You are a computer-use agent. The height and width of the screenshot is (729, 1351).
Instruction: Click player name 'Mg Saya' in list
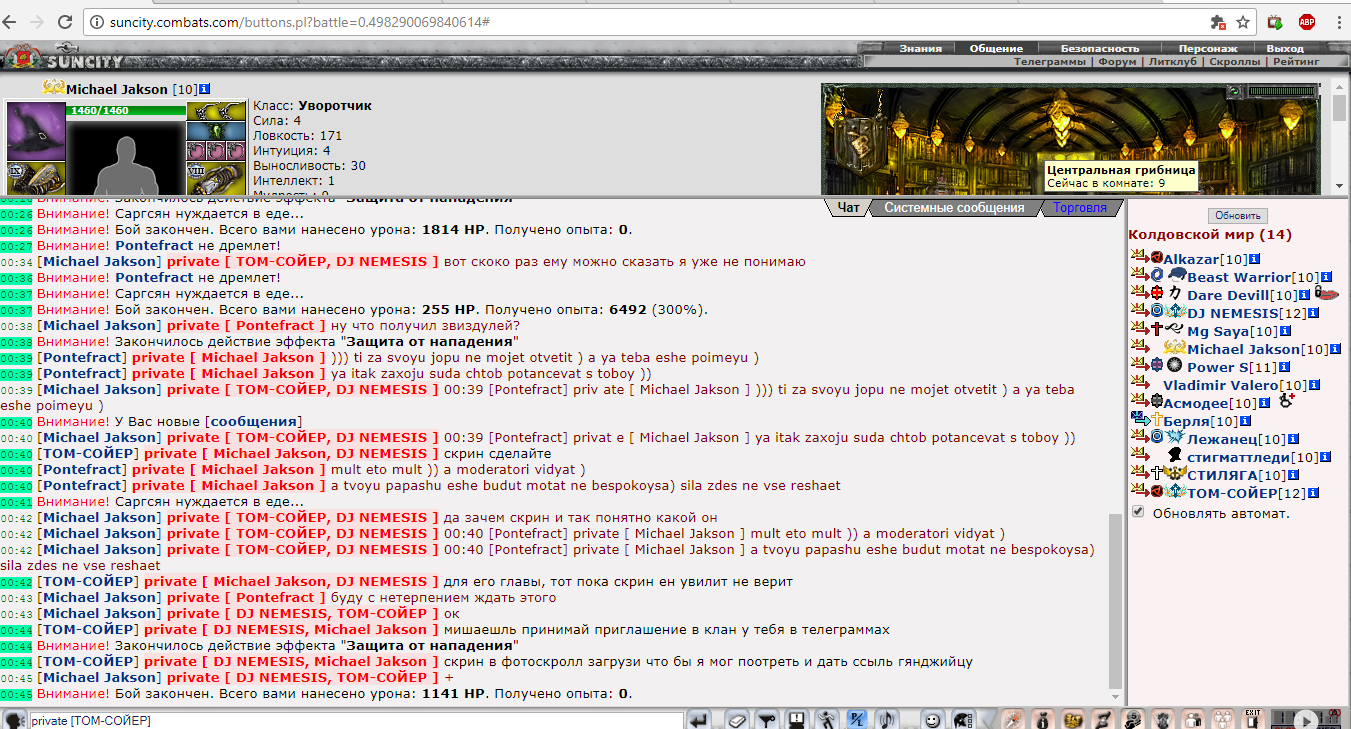[1218, 331]
